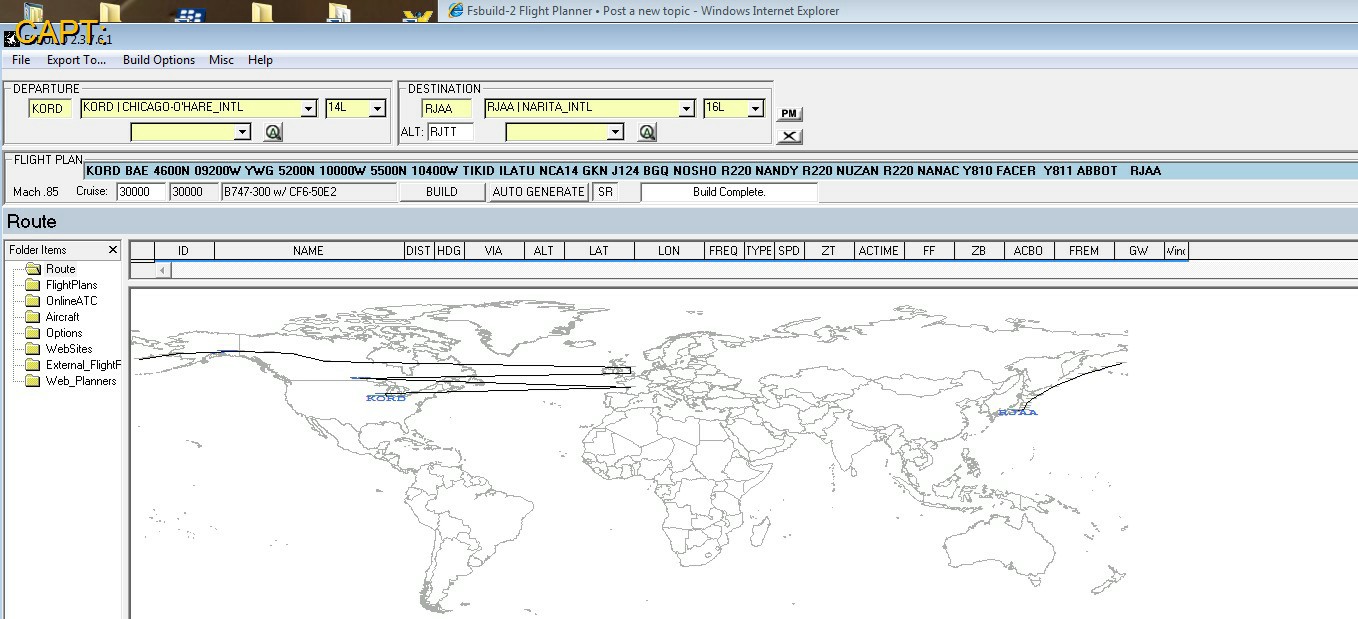Expand empty dropdown under departure airport
This screenshot has height=619, width=1358.
click(242, 132)
